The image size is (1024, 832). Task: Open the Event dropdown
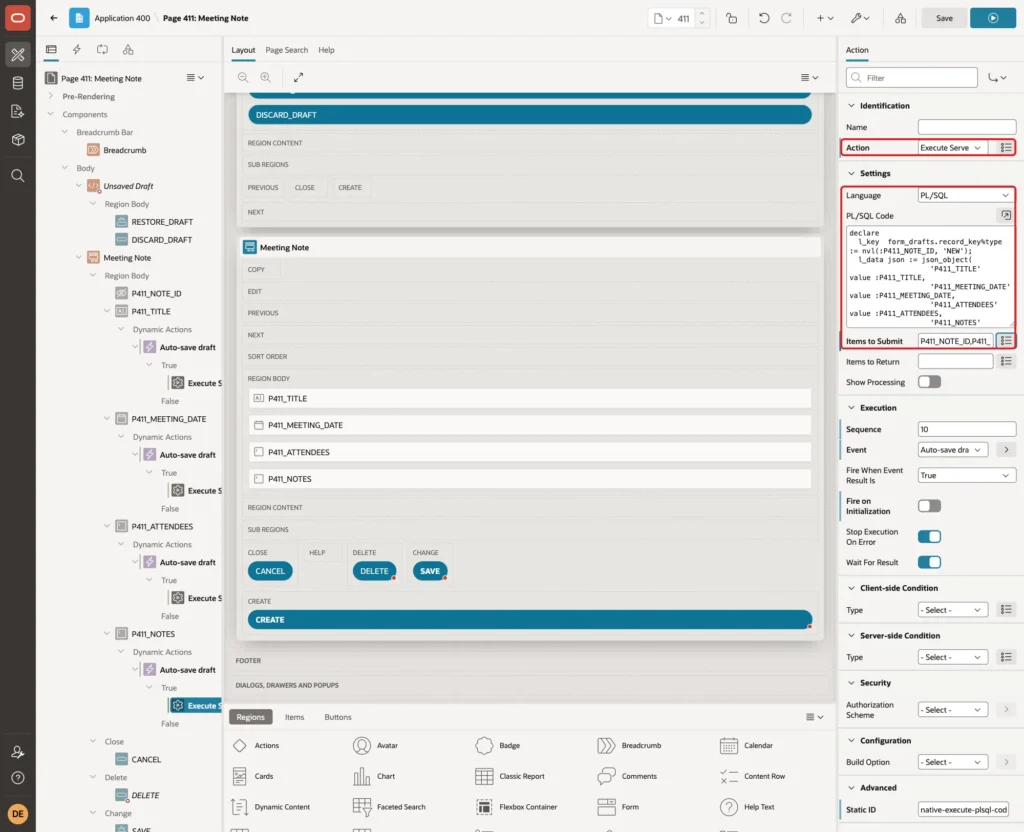click(x=953, y=450)
